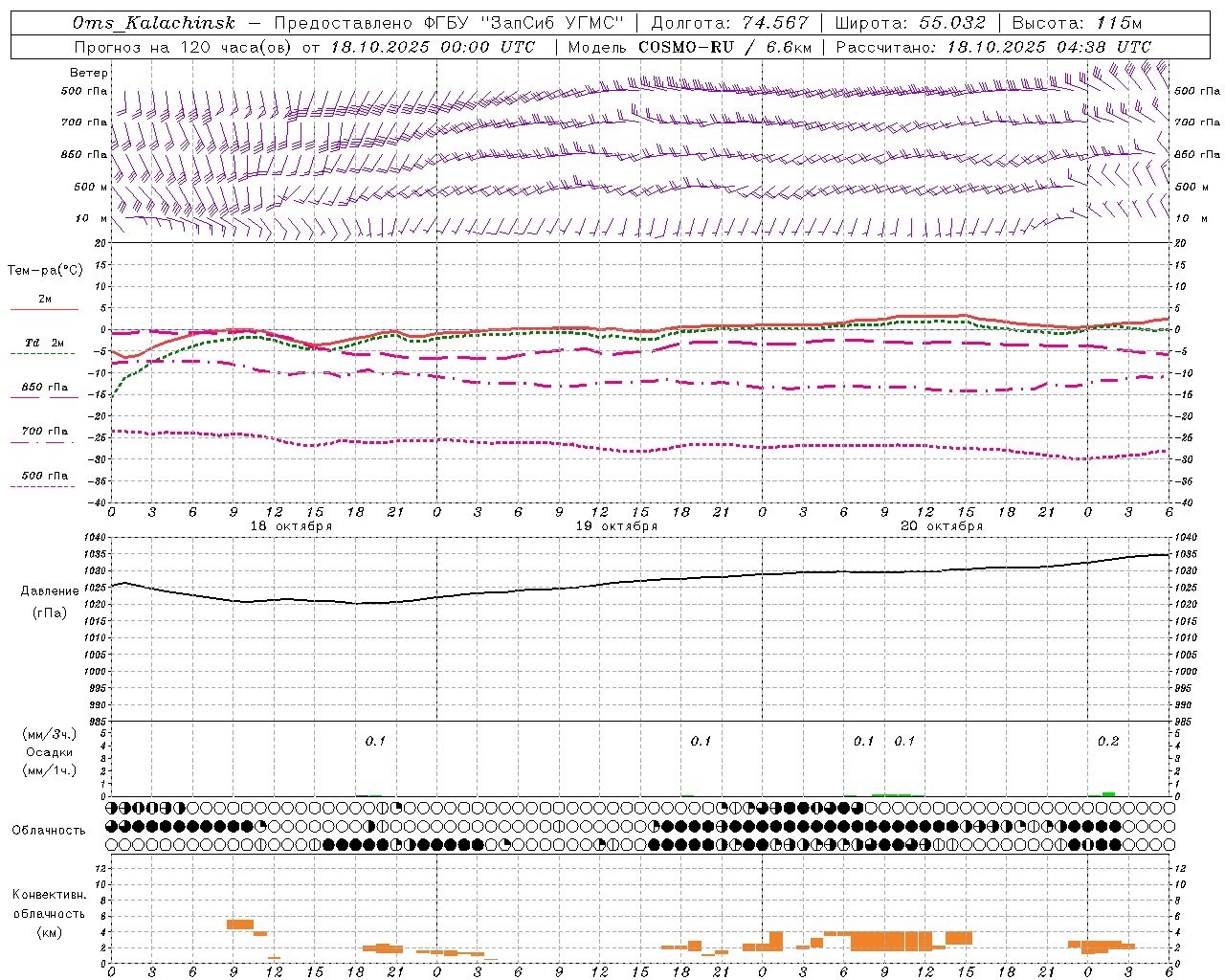Screen dimensions: 1225x980
Task: Click the Долгота: 74.567 longitude value
Action: click(729, 23)
